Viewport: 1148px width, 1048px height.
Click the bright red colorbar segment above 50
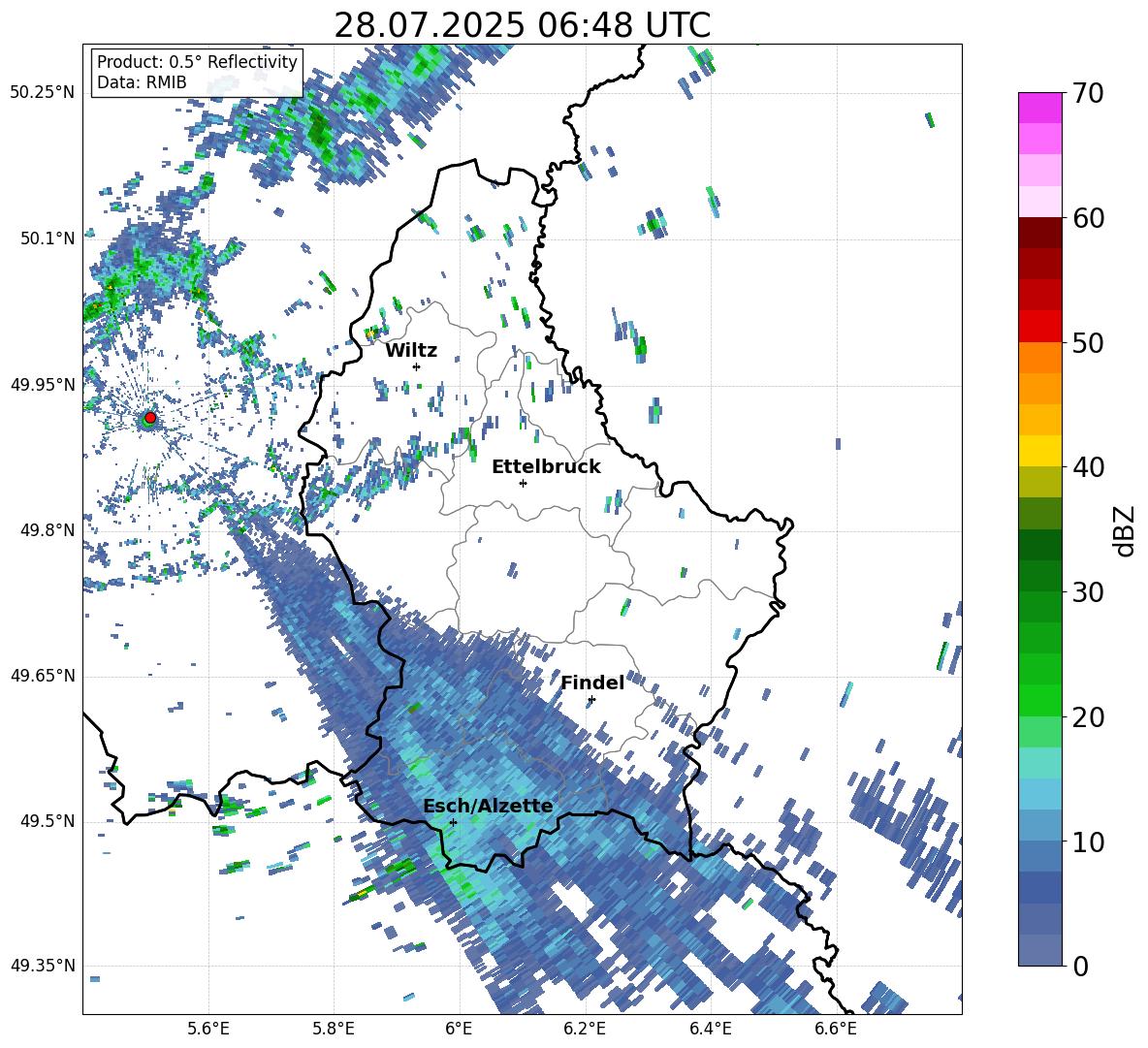(1039, 327)
